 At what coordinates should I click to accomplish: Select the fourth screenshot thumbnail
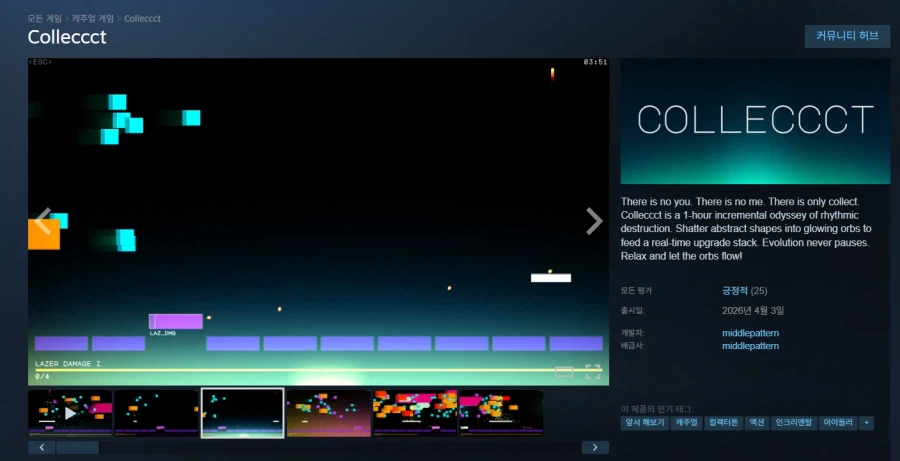pos(329,413)
